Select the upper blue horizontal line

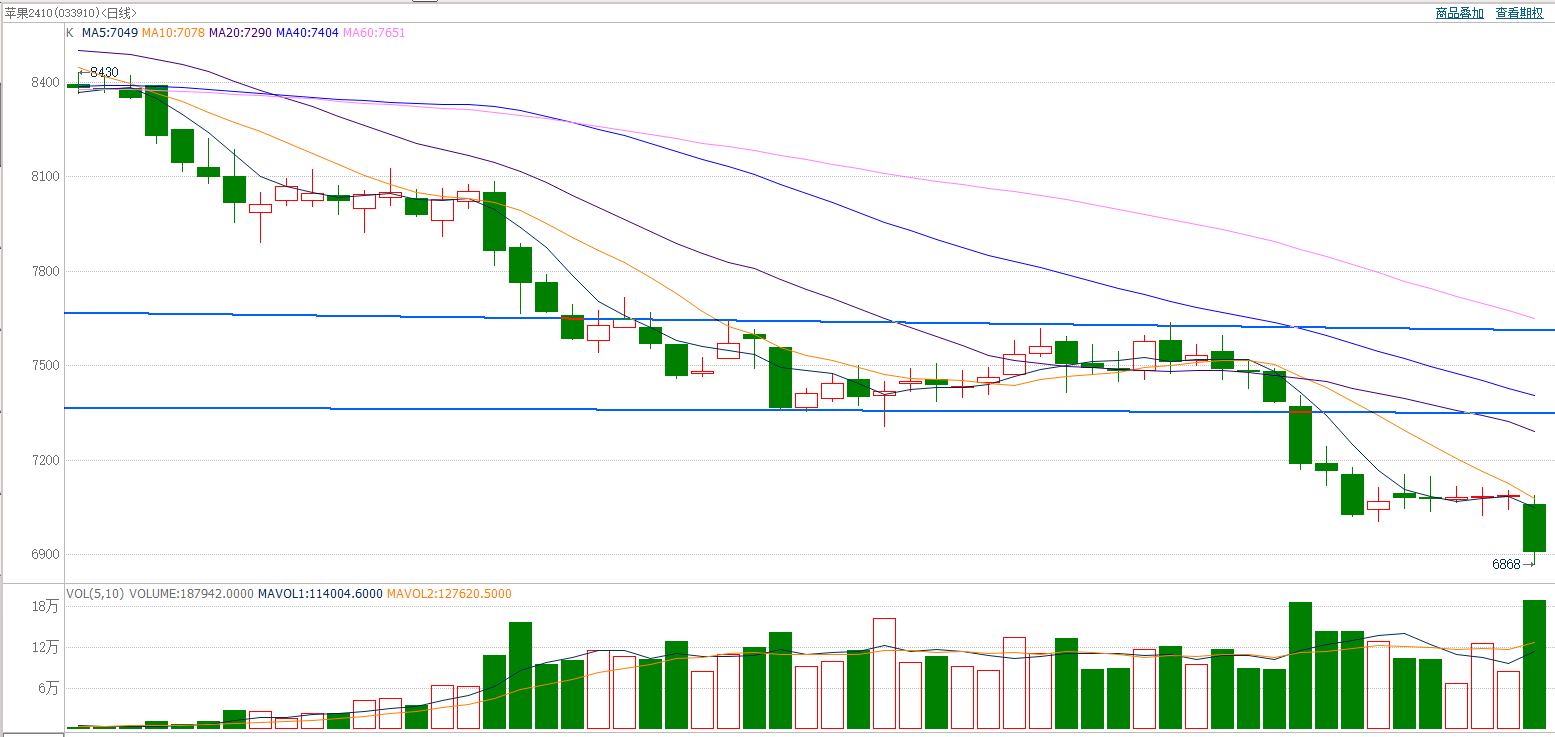point(800,319)
